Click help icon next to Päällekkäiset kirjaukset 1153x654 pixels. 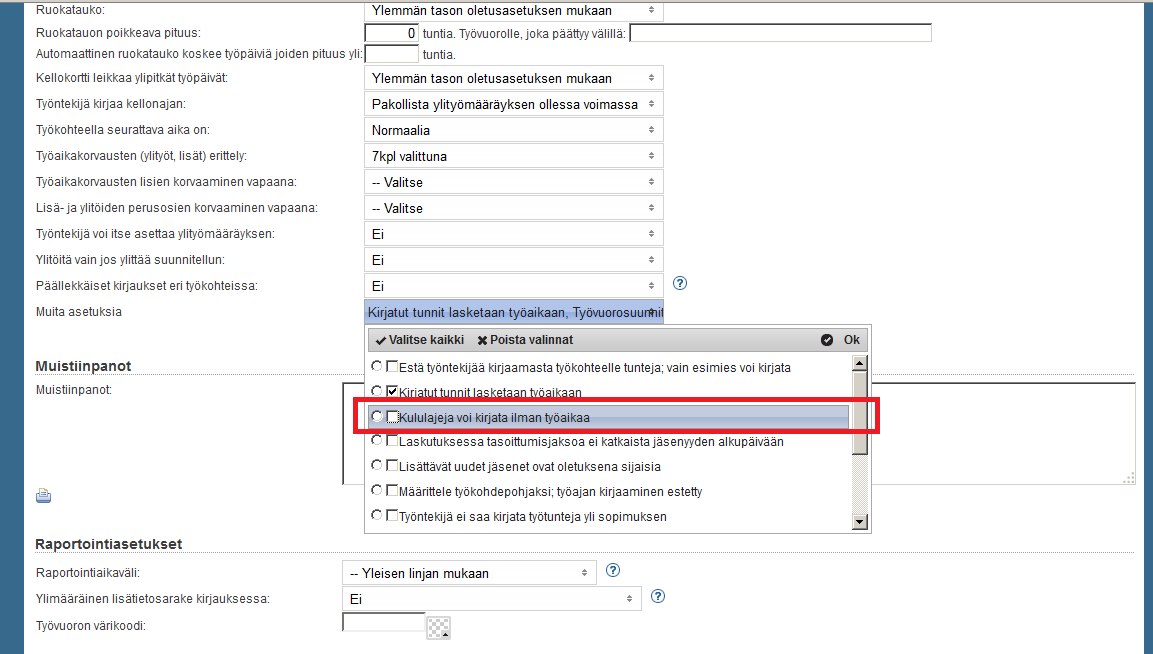(681, 285)
